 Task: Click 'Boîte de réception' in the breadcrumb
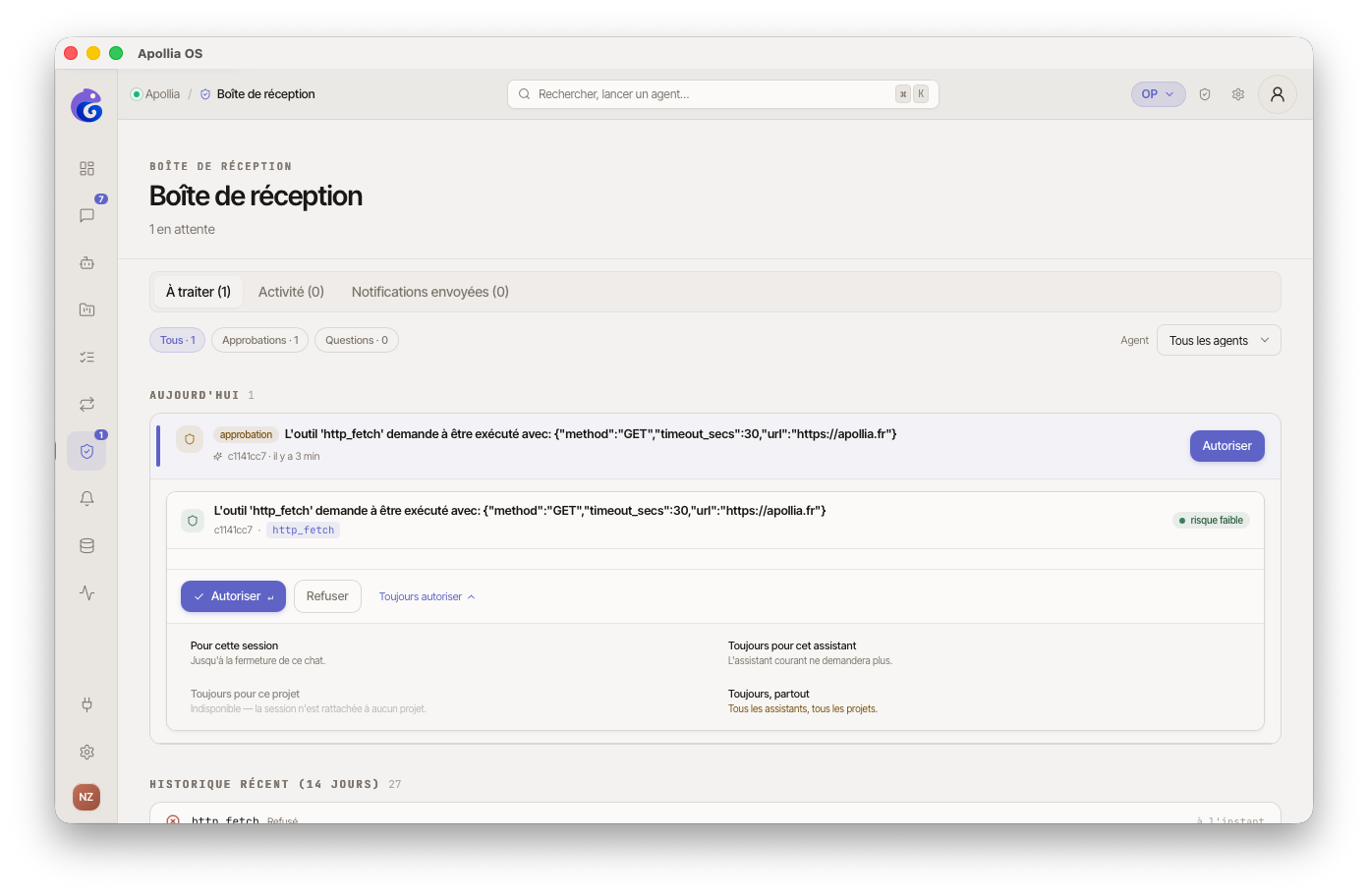(x=265, y=94)
